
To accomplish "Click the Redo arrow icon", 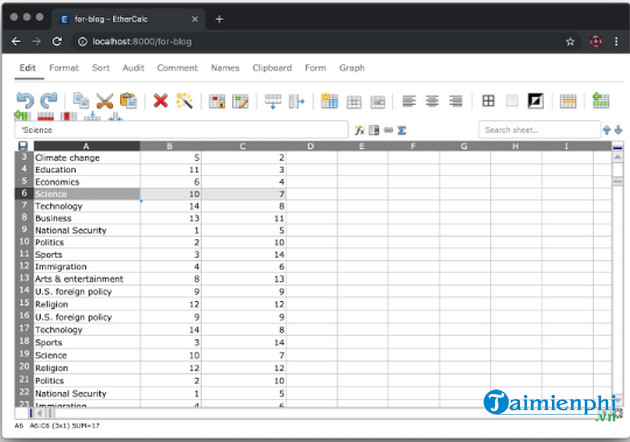I will [48, 100].
